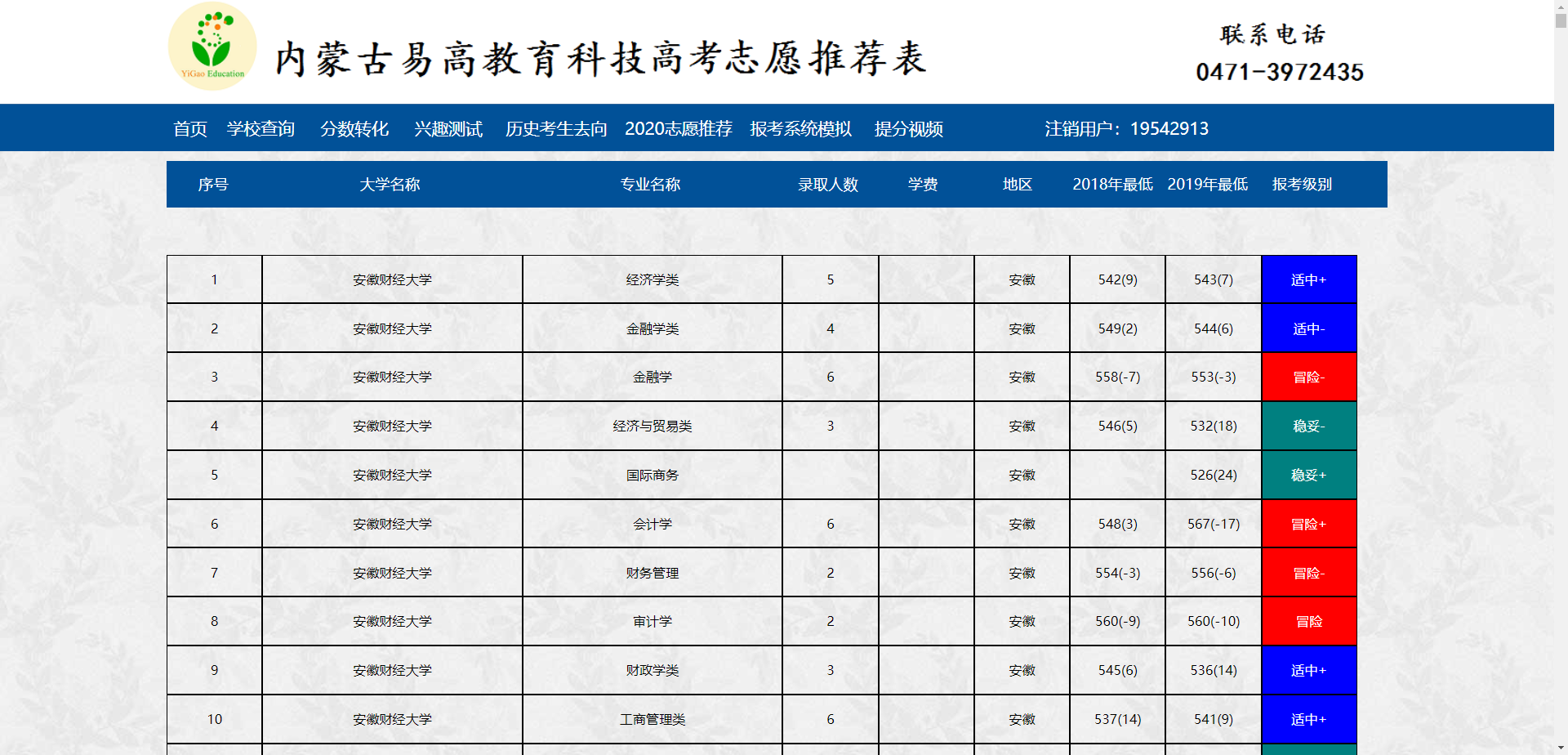The height and width of the screenshot is (755, 1568).
Task: Click the blue 适中- cell for 金融学类
Action: pos(1309,328)
